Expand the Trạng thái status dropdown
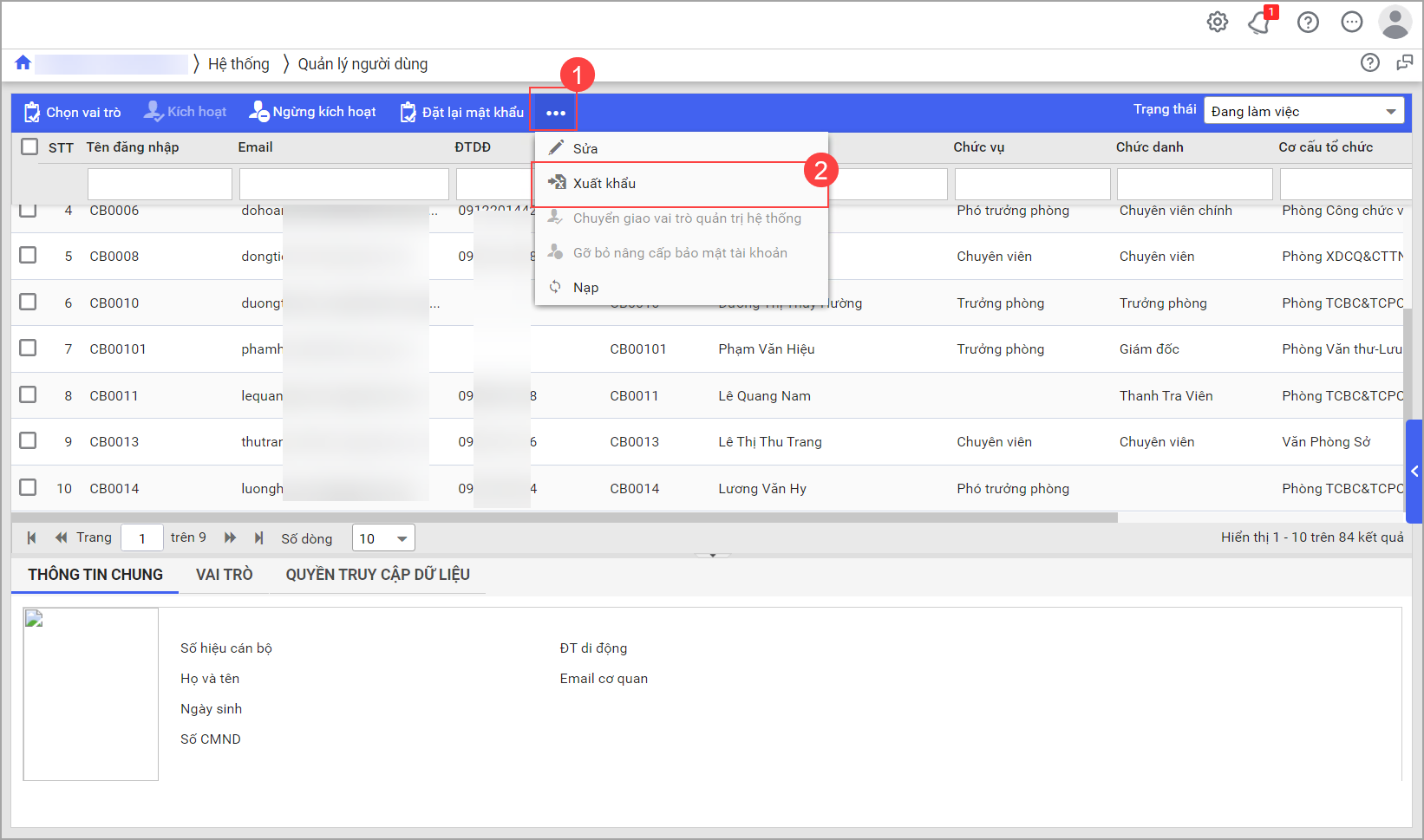The image size is (1424, 840). 1303,112
